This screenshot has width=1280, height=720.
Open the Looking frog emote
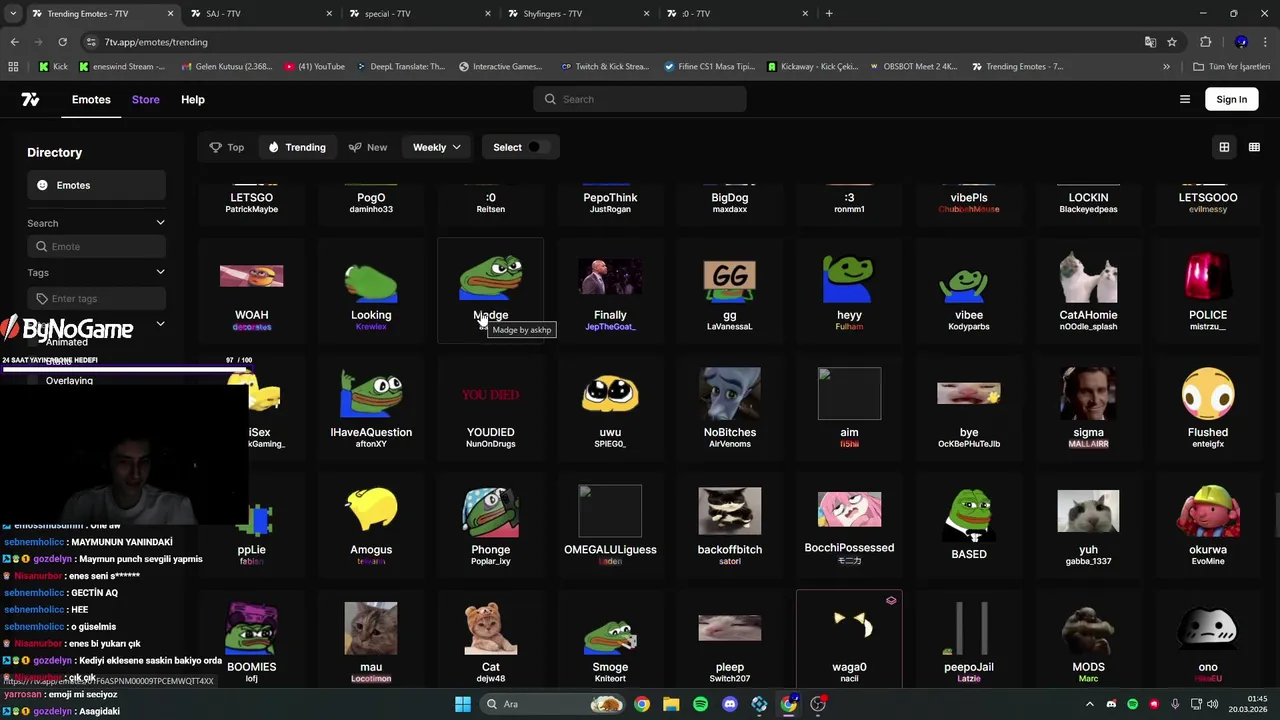coord(371,291)
